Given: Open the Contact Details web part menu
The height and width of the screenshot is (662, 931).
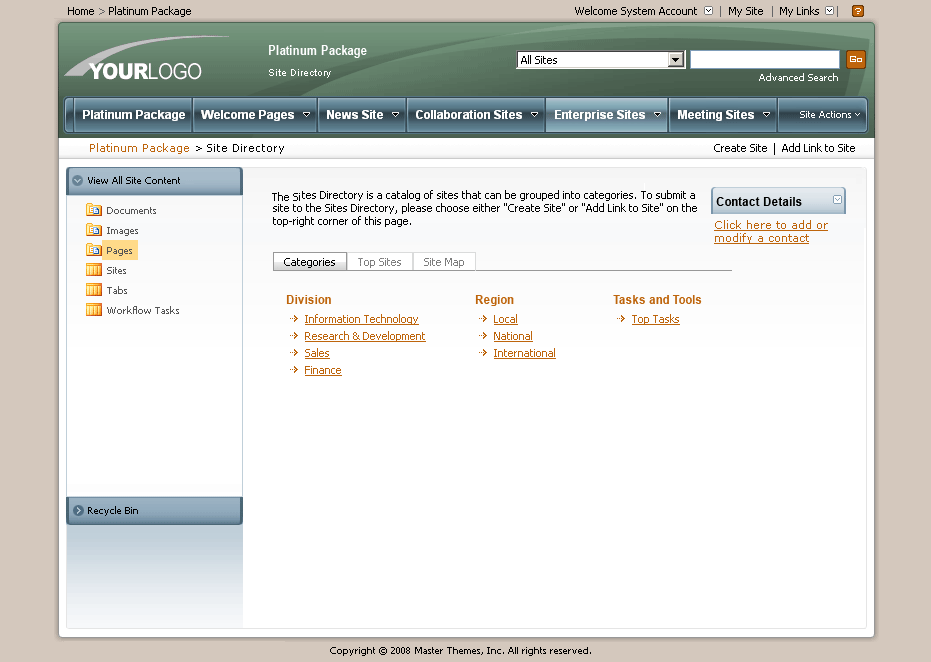Looking at the screenshot, I should coord(837,200).
